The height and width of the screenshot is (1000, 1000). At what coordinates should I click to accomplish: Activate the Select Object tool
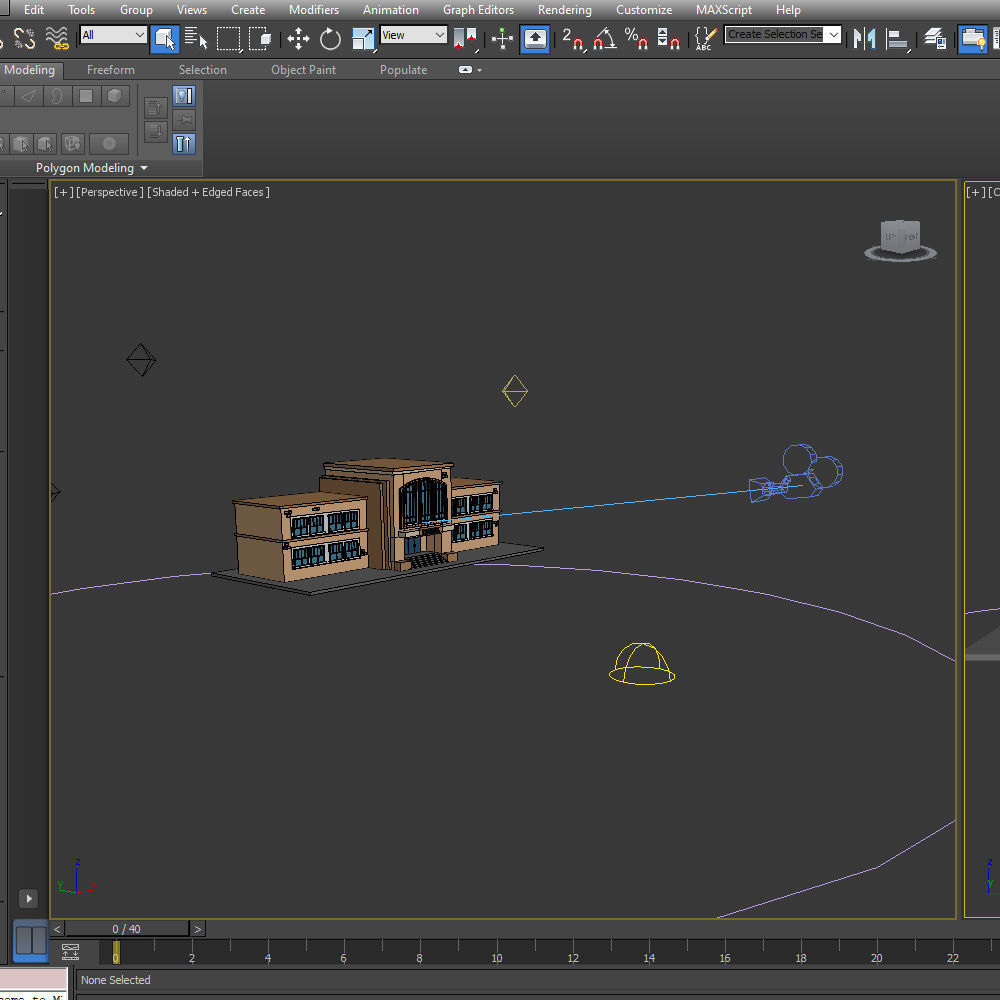[x=165, y=39]
